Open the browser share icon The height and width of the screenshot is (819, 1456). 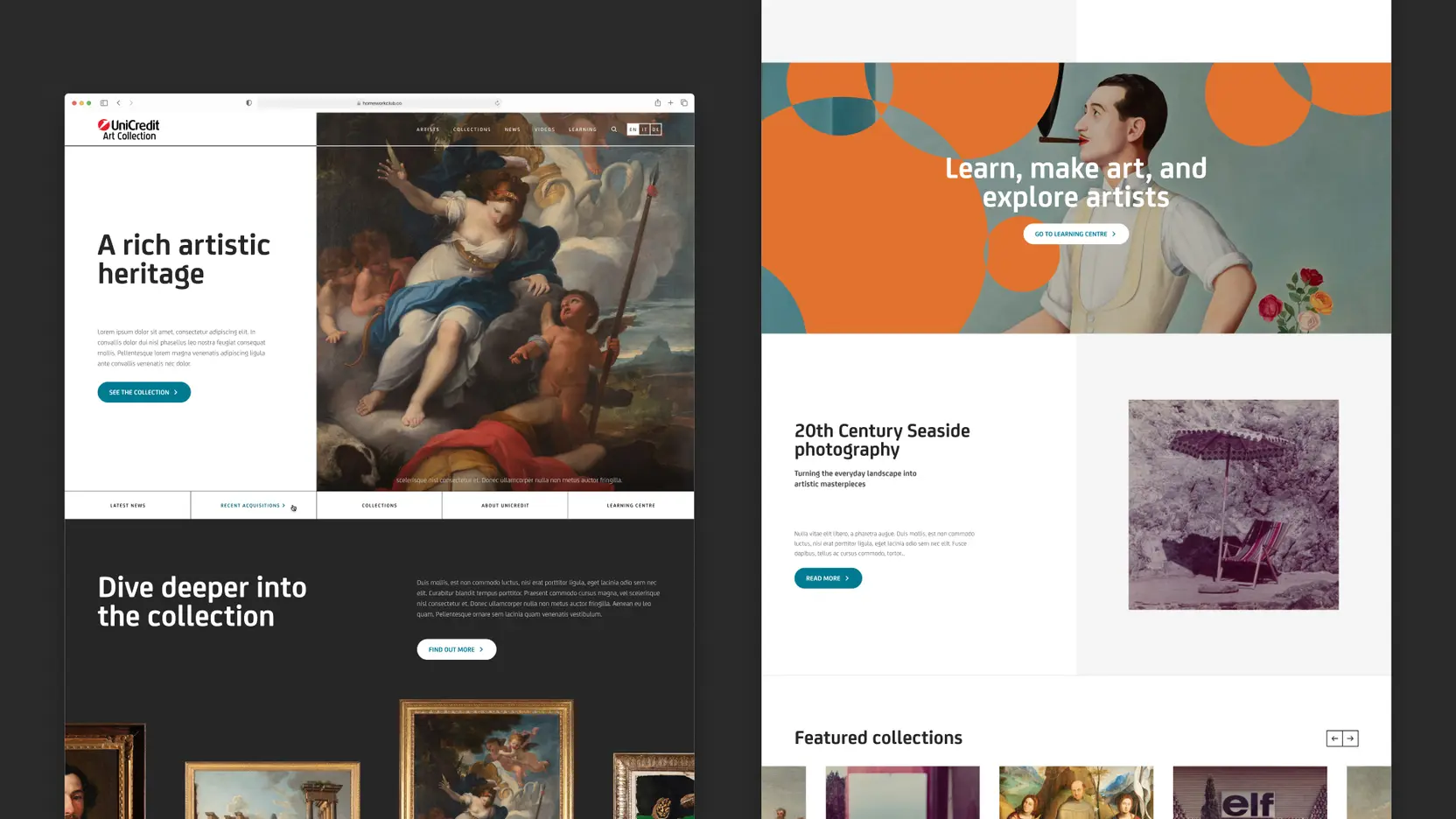point(658,102)
